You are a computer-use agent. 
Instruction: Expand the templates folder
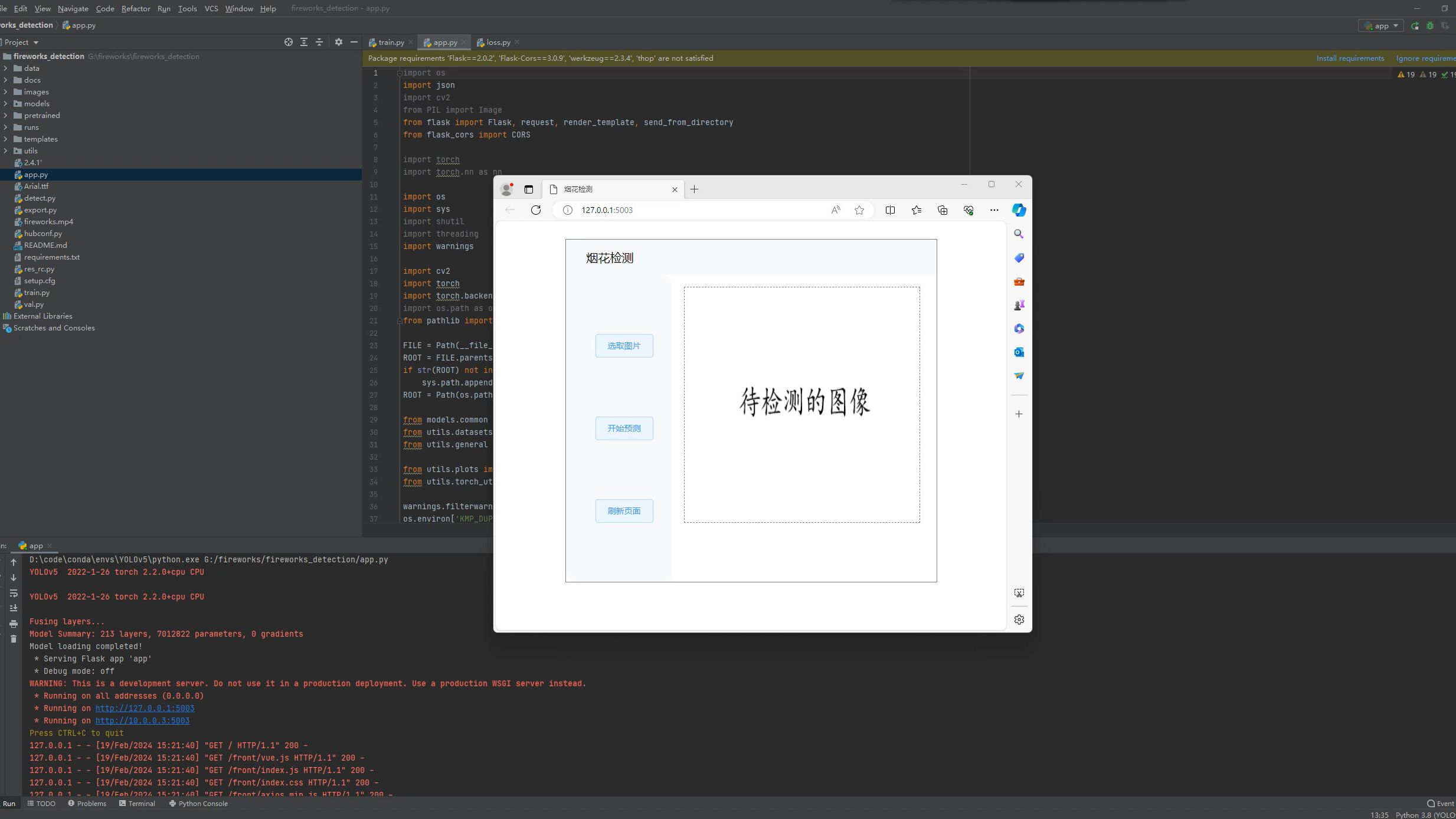tap(6, 139)
